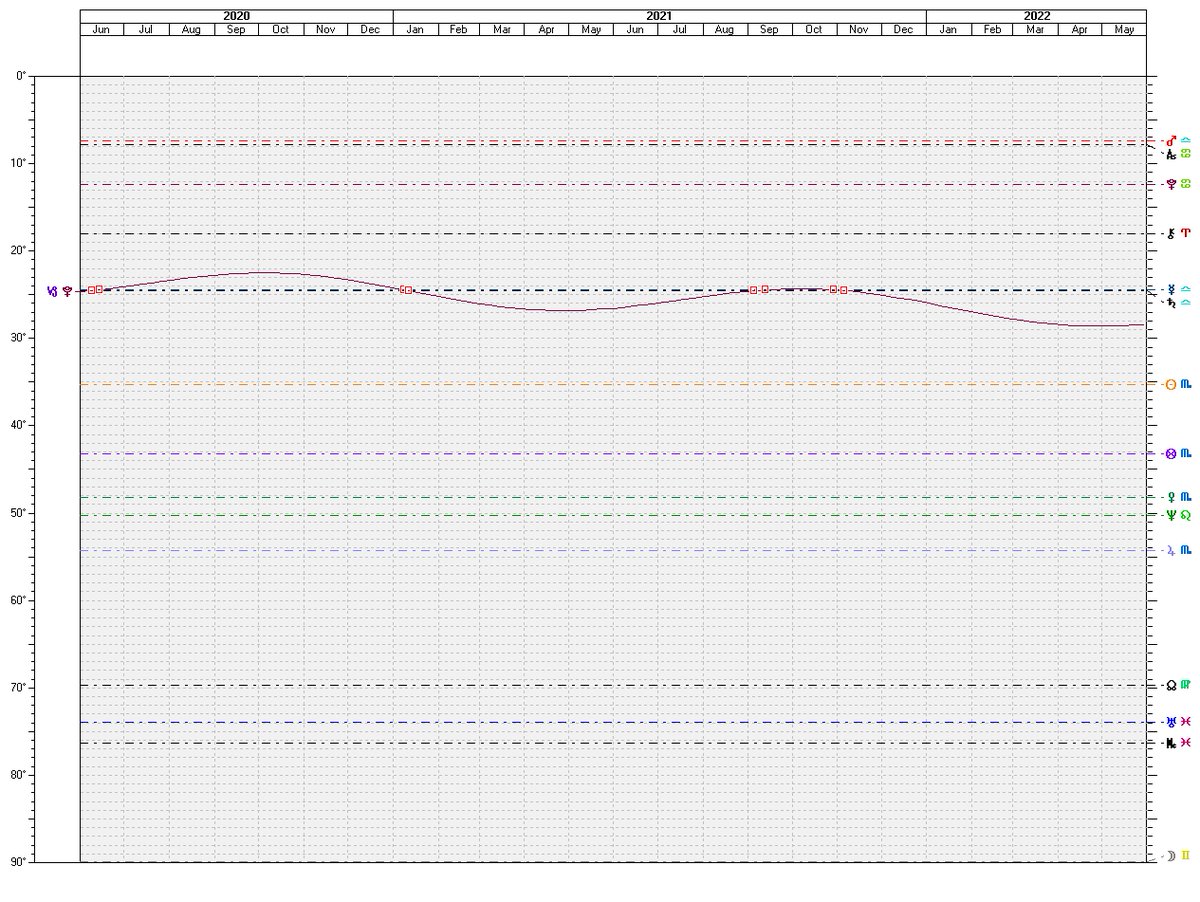
Task: Select the green Venus glyph
Action: click(x=1171, y=496)
